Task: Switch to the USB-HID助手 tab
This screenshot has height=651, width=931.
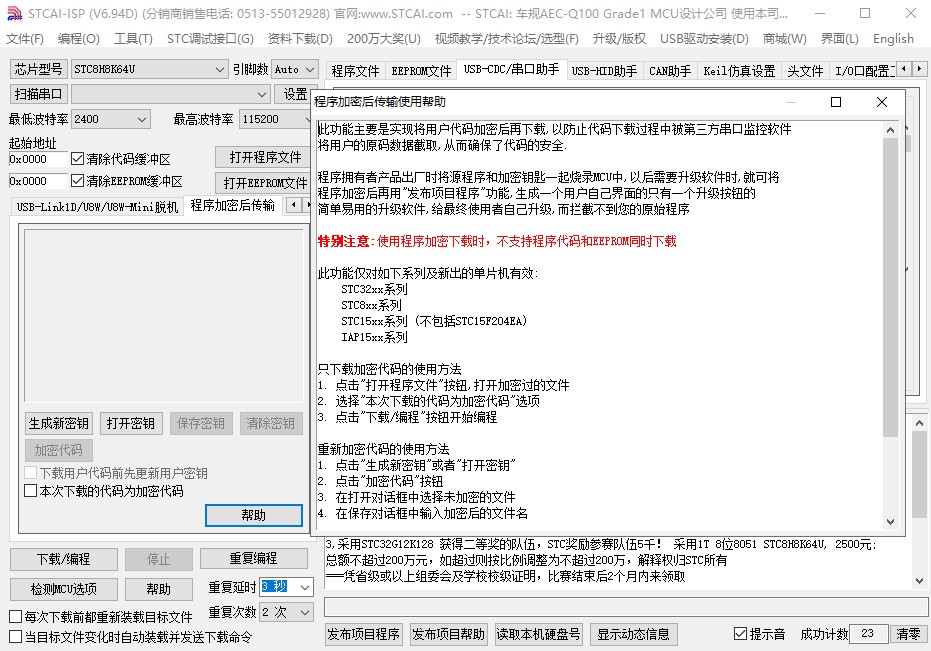Action: [x=604, y=71]
